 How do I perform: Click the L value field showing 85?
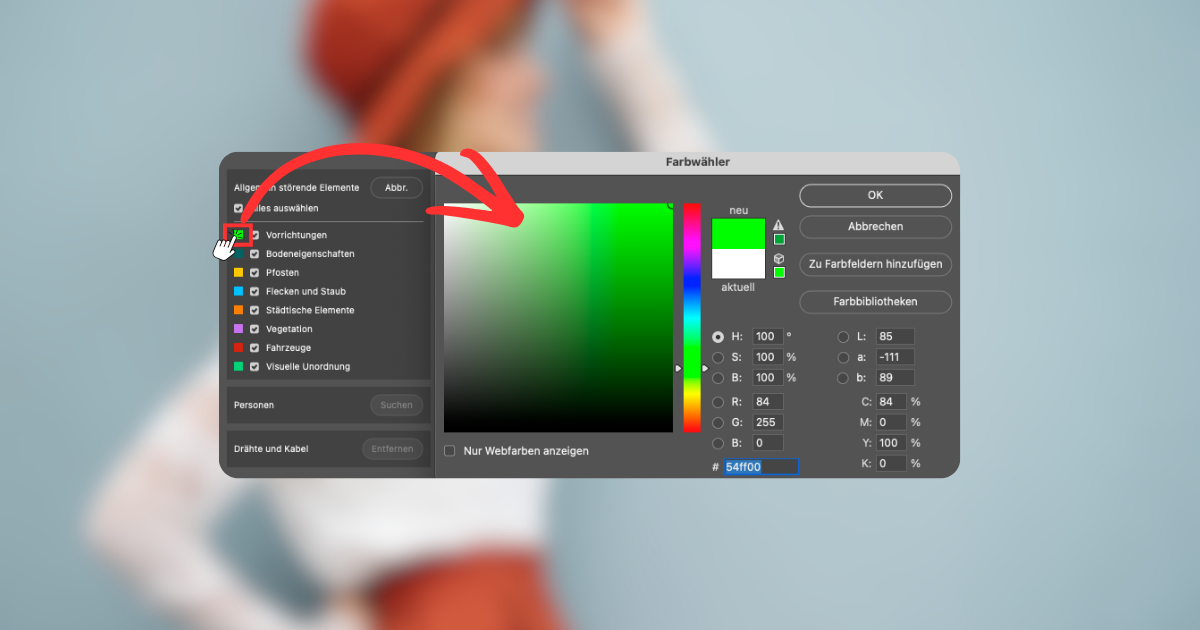(x=896, y=337)
